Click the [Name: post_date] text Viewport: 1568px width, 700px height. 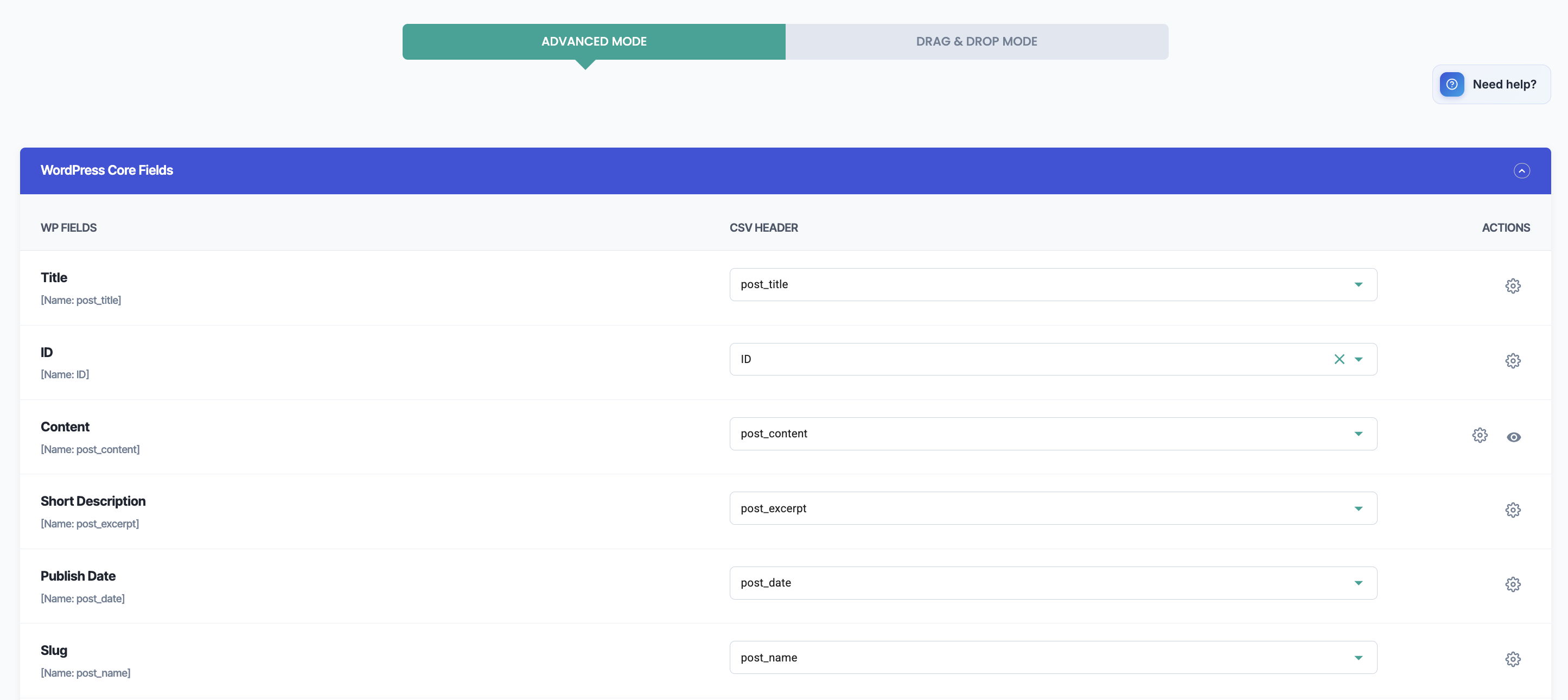pyautogui.click(x=83, y=599)
